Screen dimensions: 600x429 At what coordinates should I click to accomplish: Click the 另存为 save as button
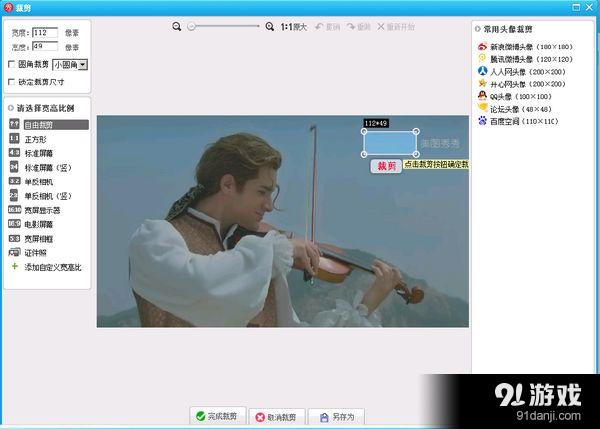(x=336, y=417)
